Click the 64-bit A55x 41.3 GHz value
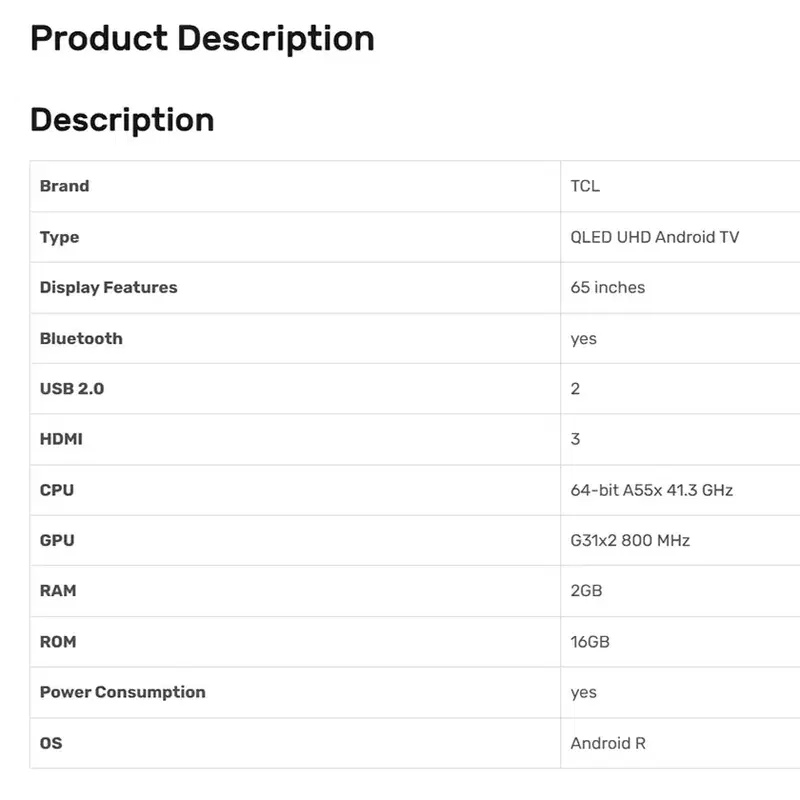The image size is (800, 800). tap(652, 490)
